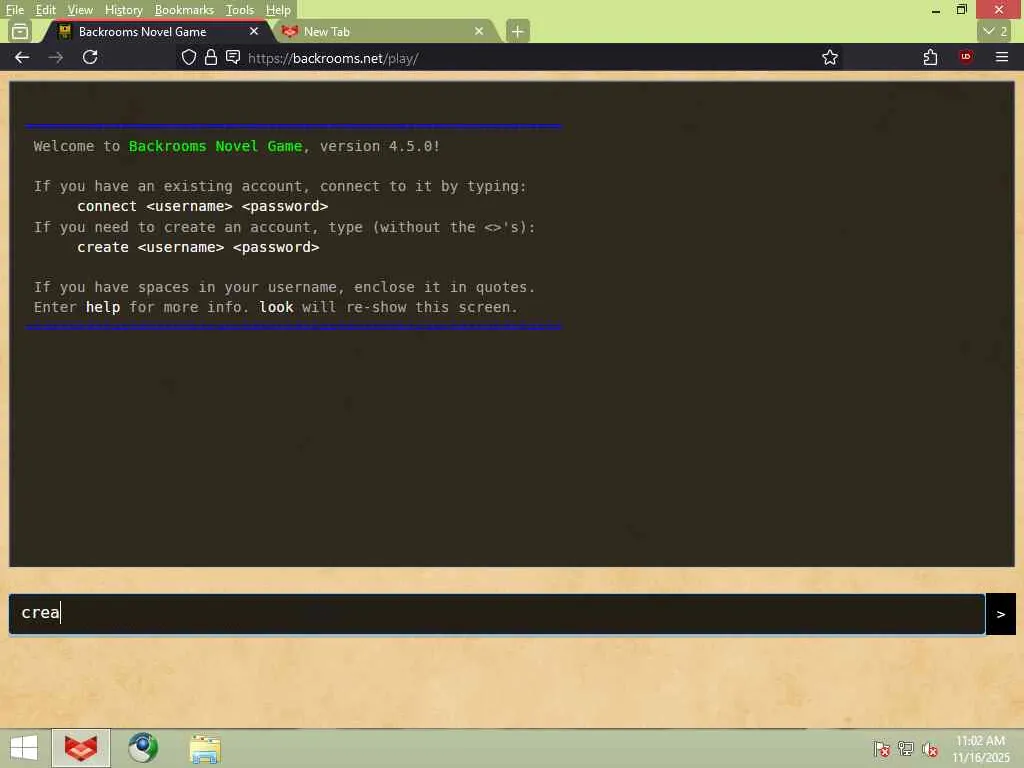The height and width of the screenshot is (768, 1024).
Task: Open the History menu
Action: tap(123, 10)
